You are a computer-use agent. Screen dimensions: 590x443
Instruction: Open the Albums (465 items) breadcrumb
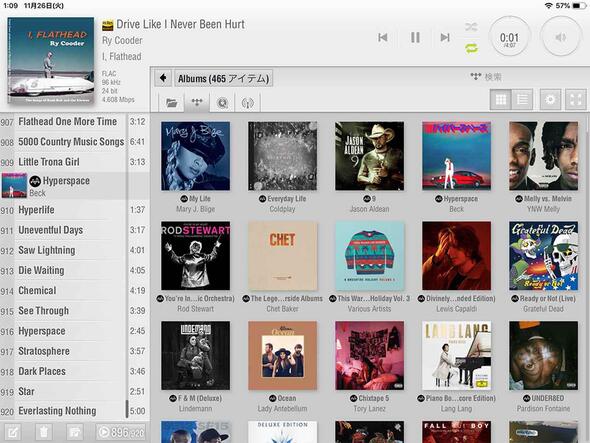[224, 78]
